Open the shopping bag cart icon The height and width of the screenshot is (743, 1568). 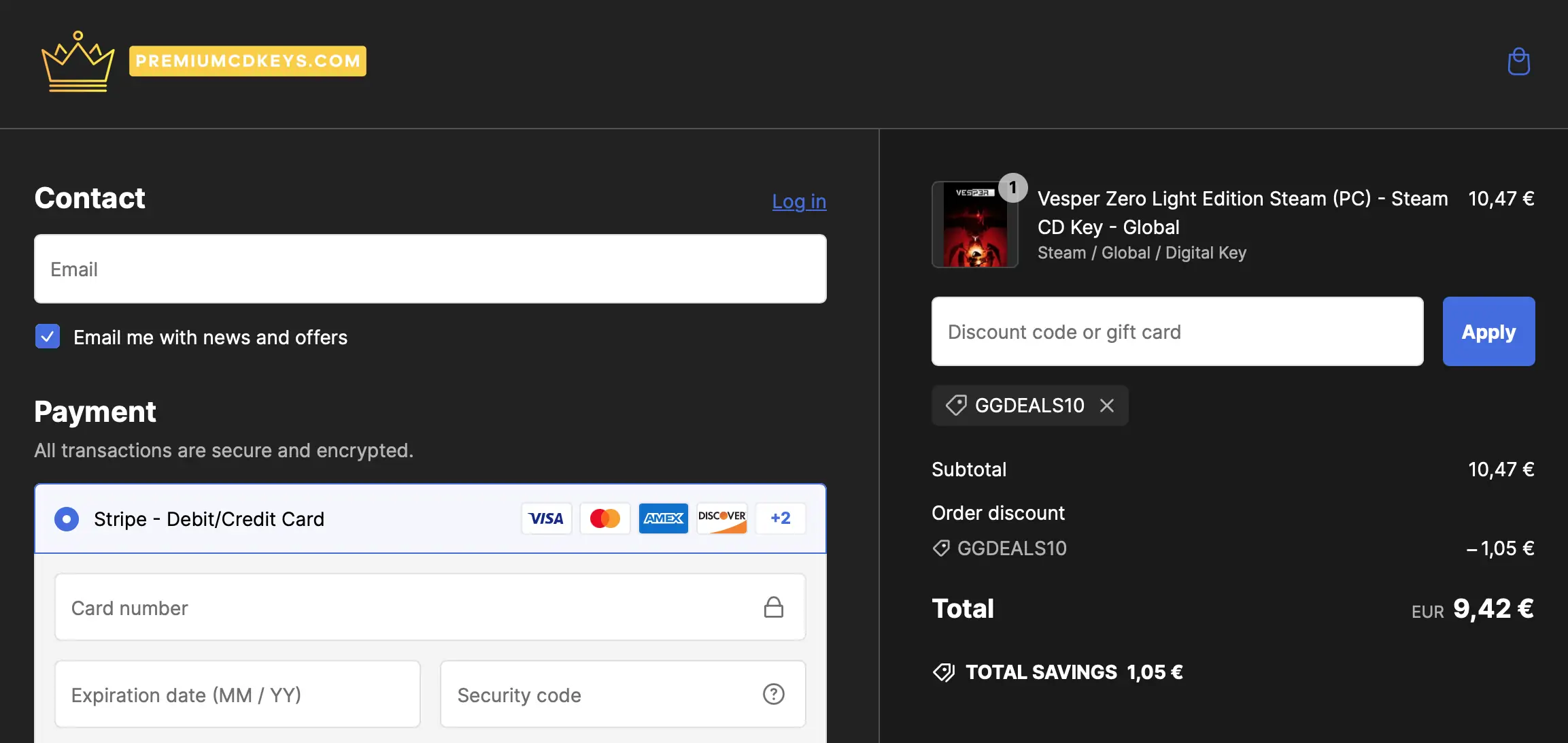(x=1518, y=62)
